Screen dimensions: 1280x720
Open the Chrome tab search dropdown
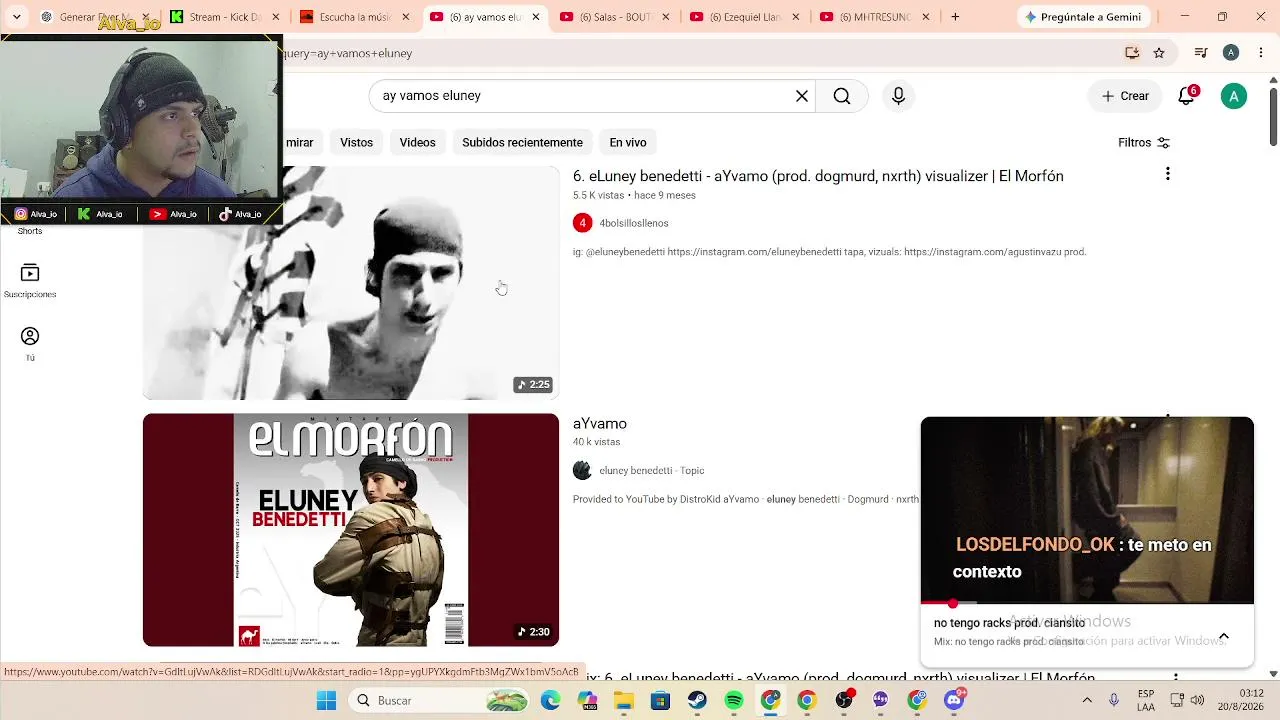(16, 17)
